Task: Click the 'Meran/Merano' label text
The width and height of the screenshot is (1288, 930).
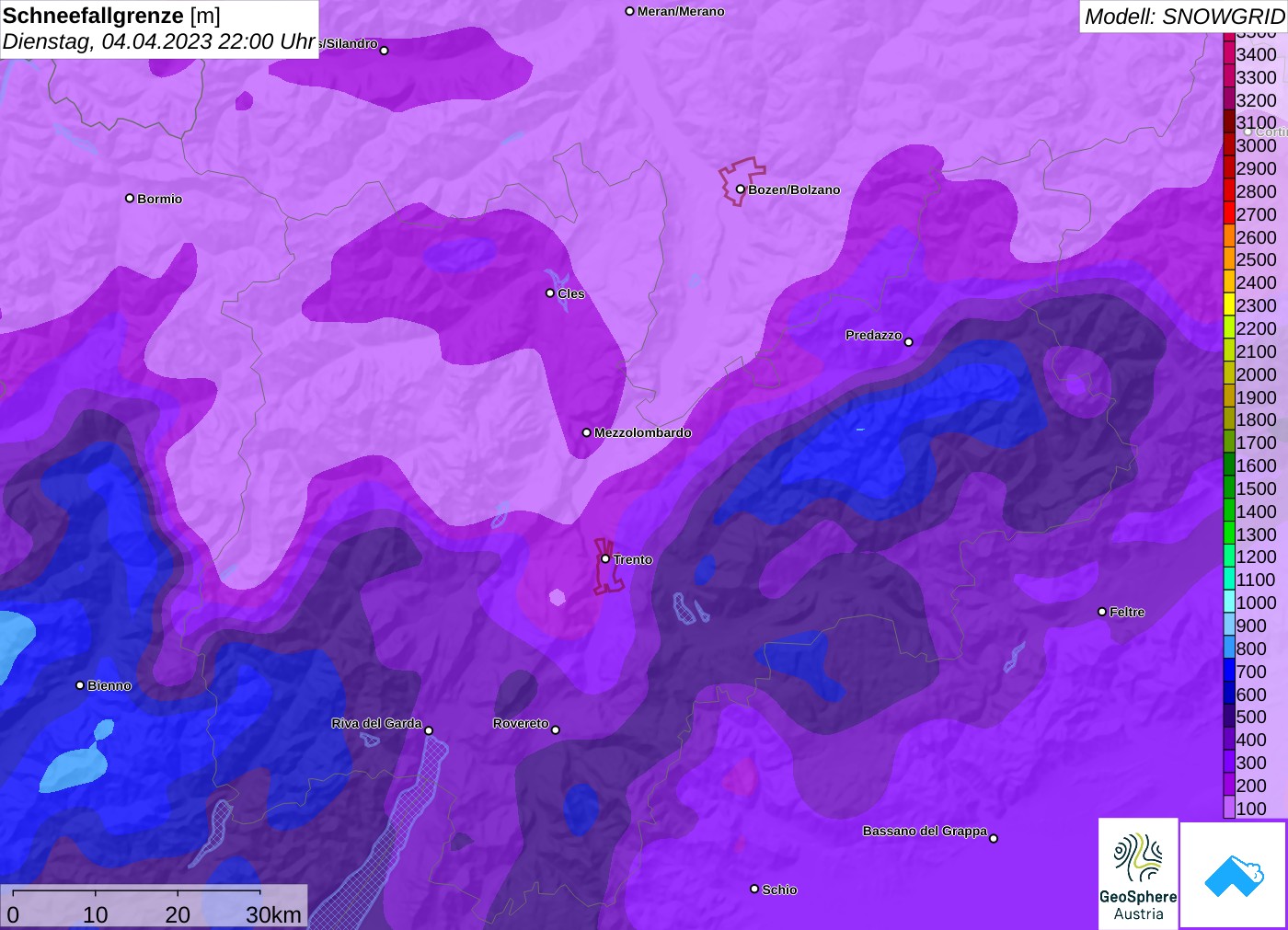Action: [681, 11]
